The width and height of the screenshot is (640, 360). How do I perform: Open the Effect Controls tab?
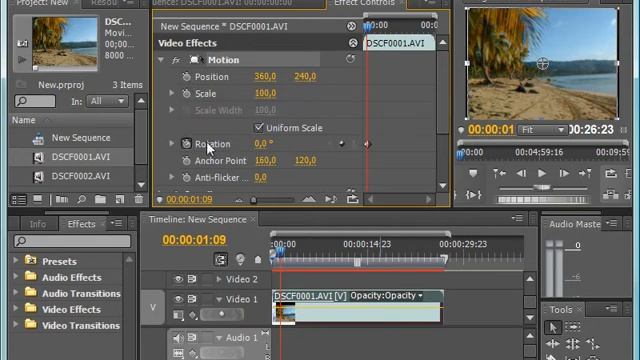[364, 3]
